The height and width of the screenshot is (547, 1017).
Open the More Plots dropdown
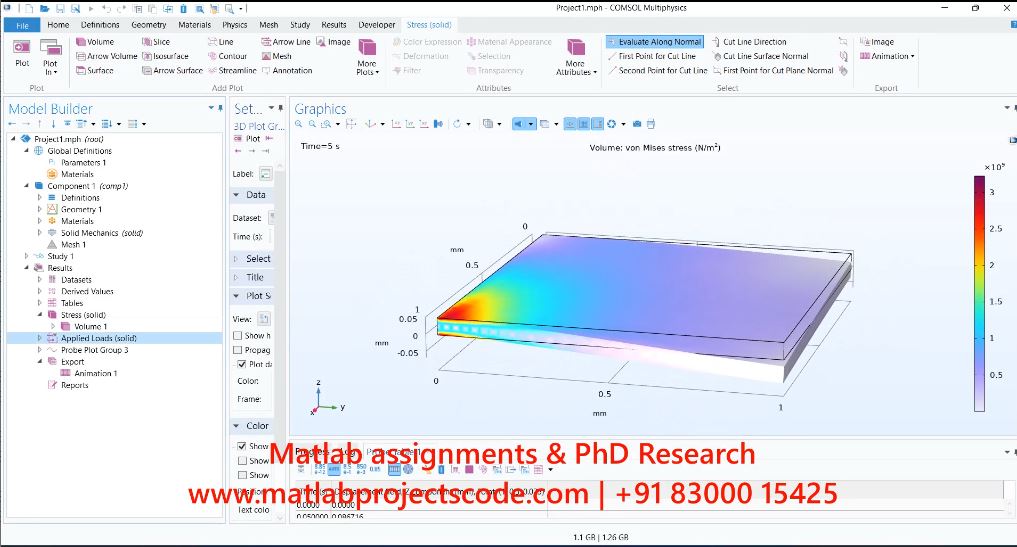[x=367, y=57]
